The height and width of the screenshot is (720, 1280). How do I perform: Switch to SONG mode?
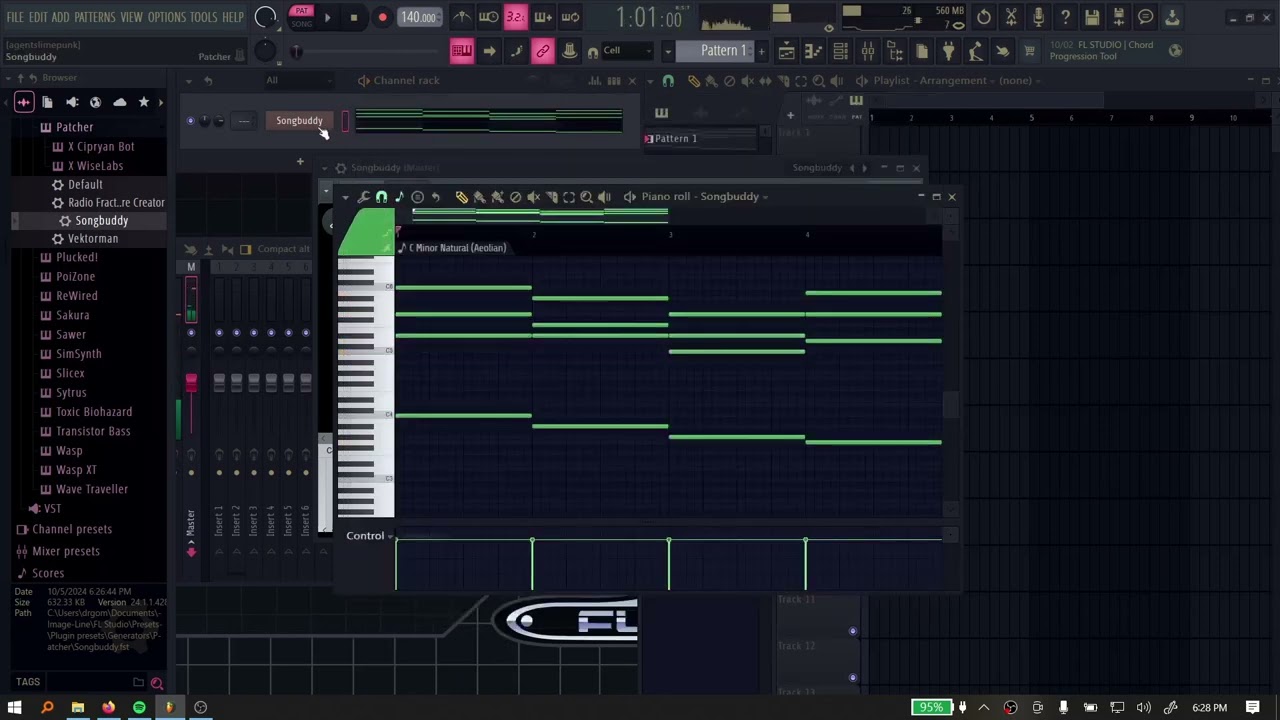click(x=301, y=23)
